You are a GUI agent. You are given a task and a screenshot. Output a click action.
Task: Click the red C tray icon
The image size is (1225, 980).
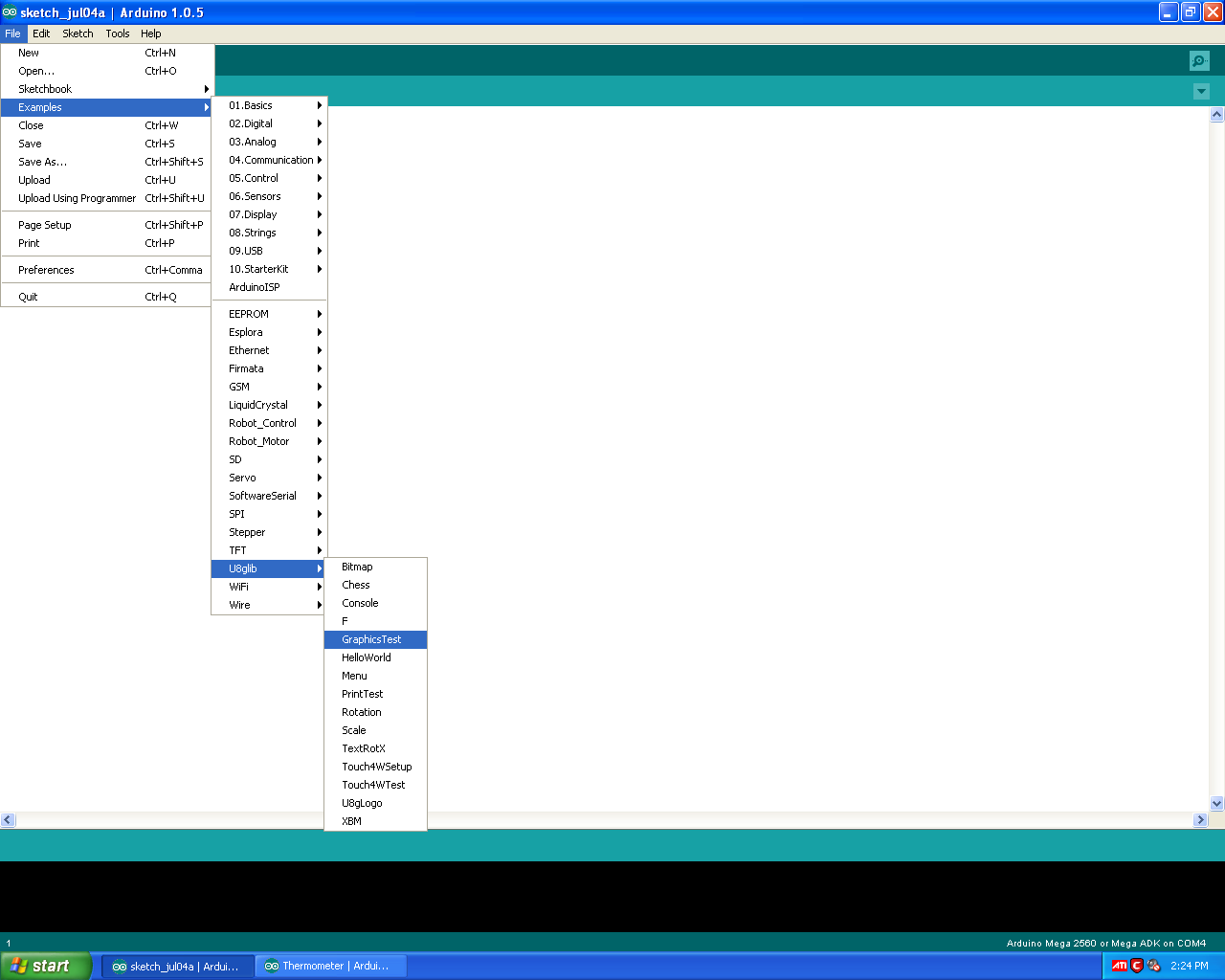1137,966
